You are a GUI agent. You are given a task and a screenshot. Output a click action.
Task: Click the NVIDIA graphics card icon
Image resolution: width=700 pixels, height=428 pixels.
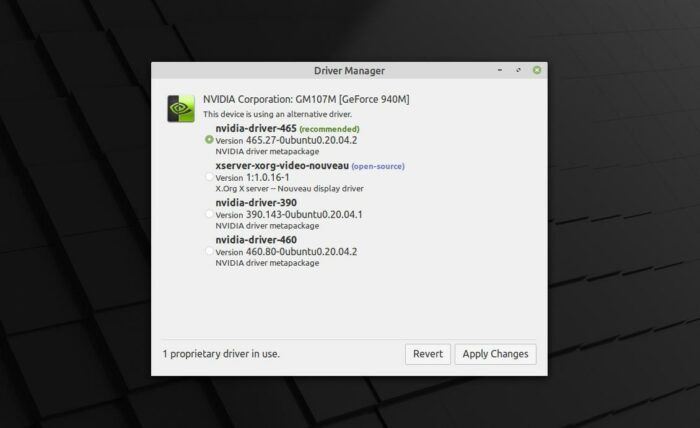tap(181, 108)
